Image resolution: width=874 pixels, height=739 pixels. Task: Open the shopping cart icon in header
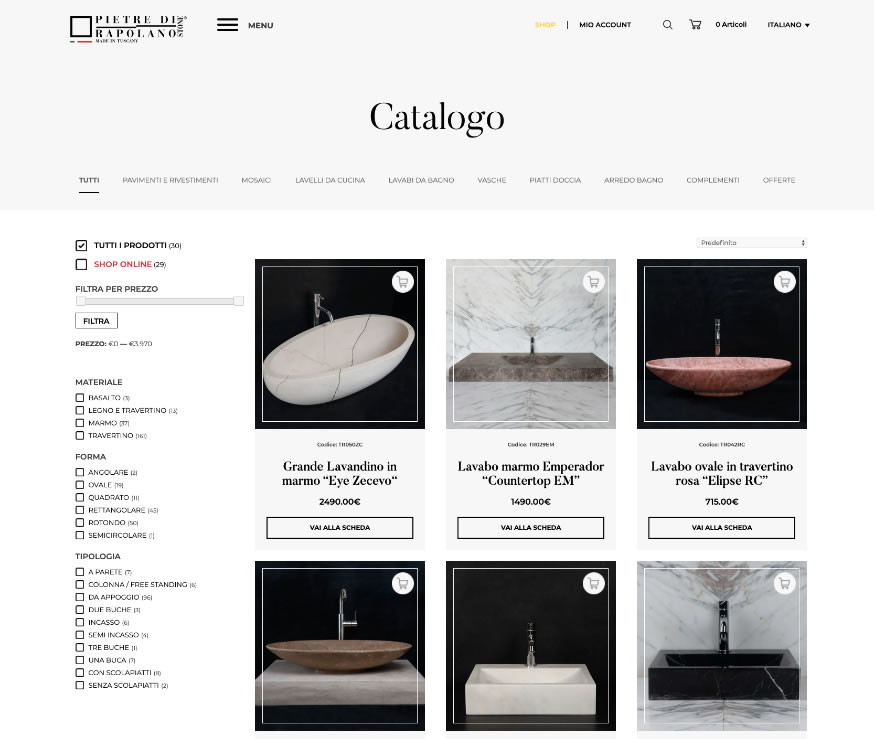[x=695, y=25]
